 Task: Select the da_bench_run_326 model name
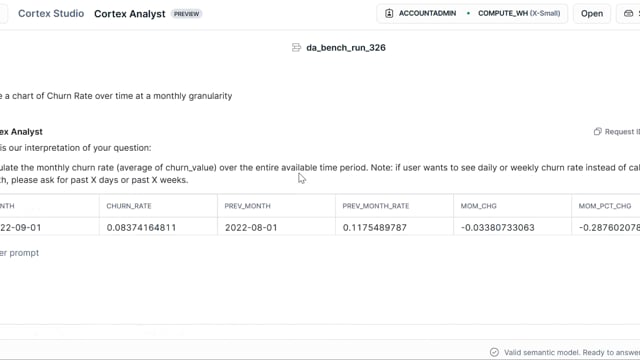tap(346, 48)
